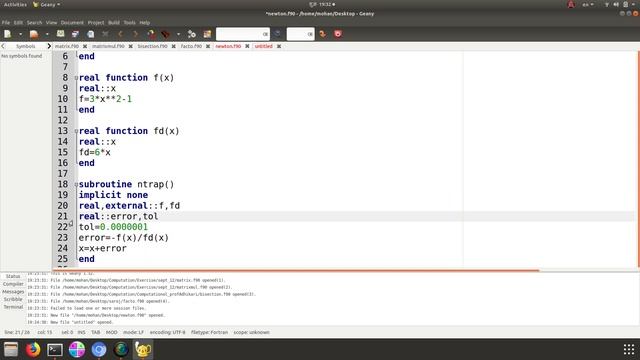Screen dimensions: 640x360
Task: Close current file via toolbar X icon
Action: pos(105,34)
